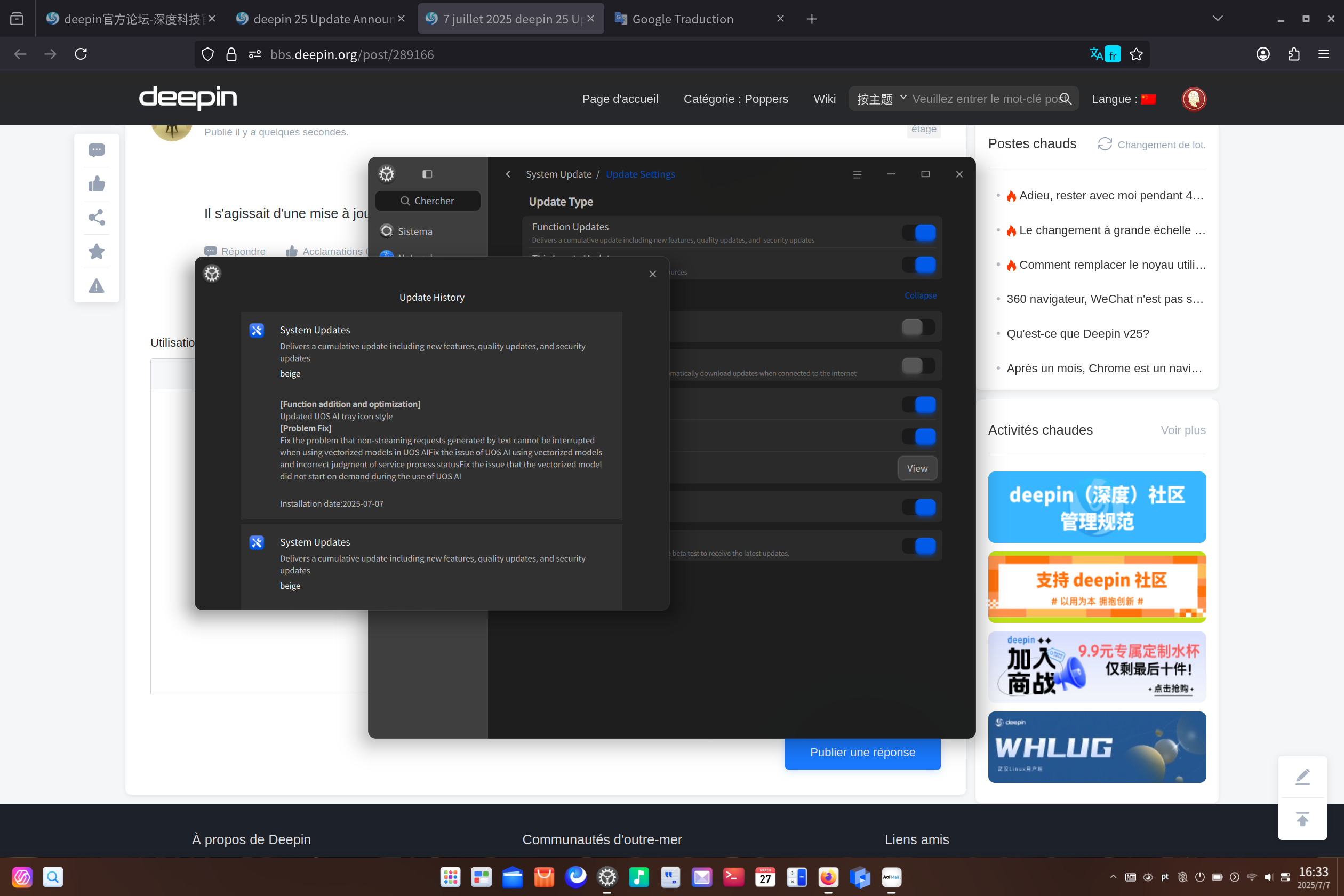Click the share icon in left sidebar
The image size is (1344, 896).
coord(97,218)
